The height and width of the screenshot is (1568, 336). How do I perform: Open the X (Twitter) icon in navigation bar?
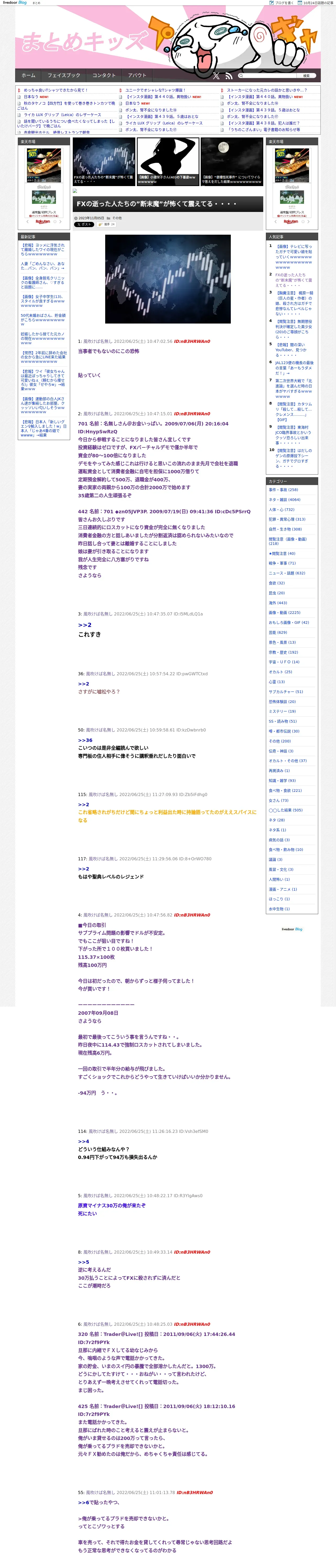click(x=216, y=76)
